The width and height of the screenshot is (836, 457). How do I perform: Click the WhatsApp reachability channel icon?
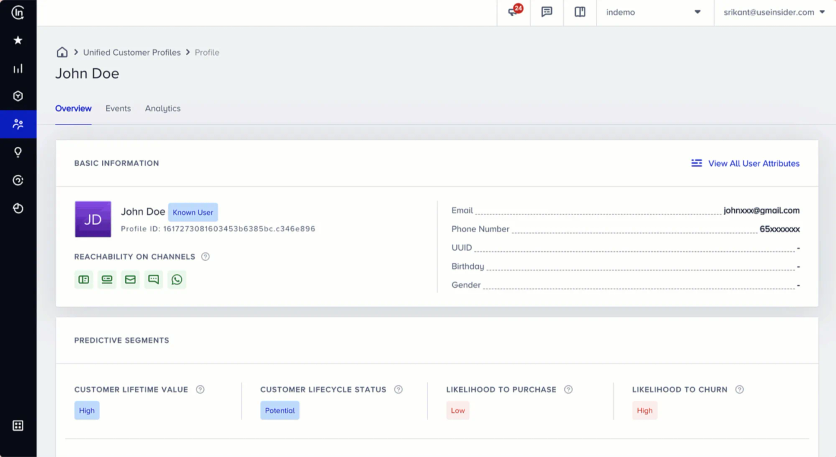click(177, 279)
